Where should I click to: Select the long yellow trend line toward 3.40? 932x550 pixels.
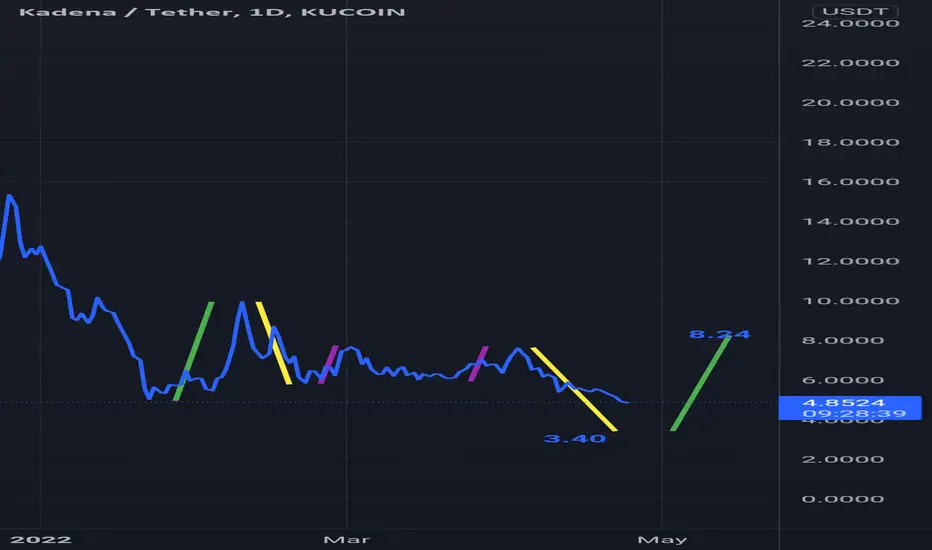point(574,389)
